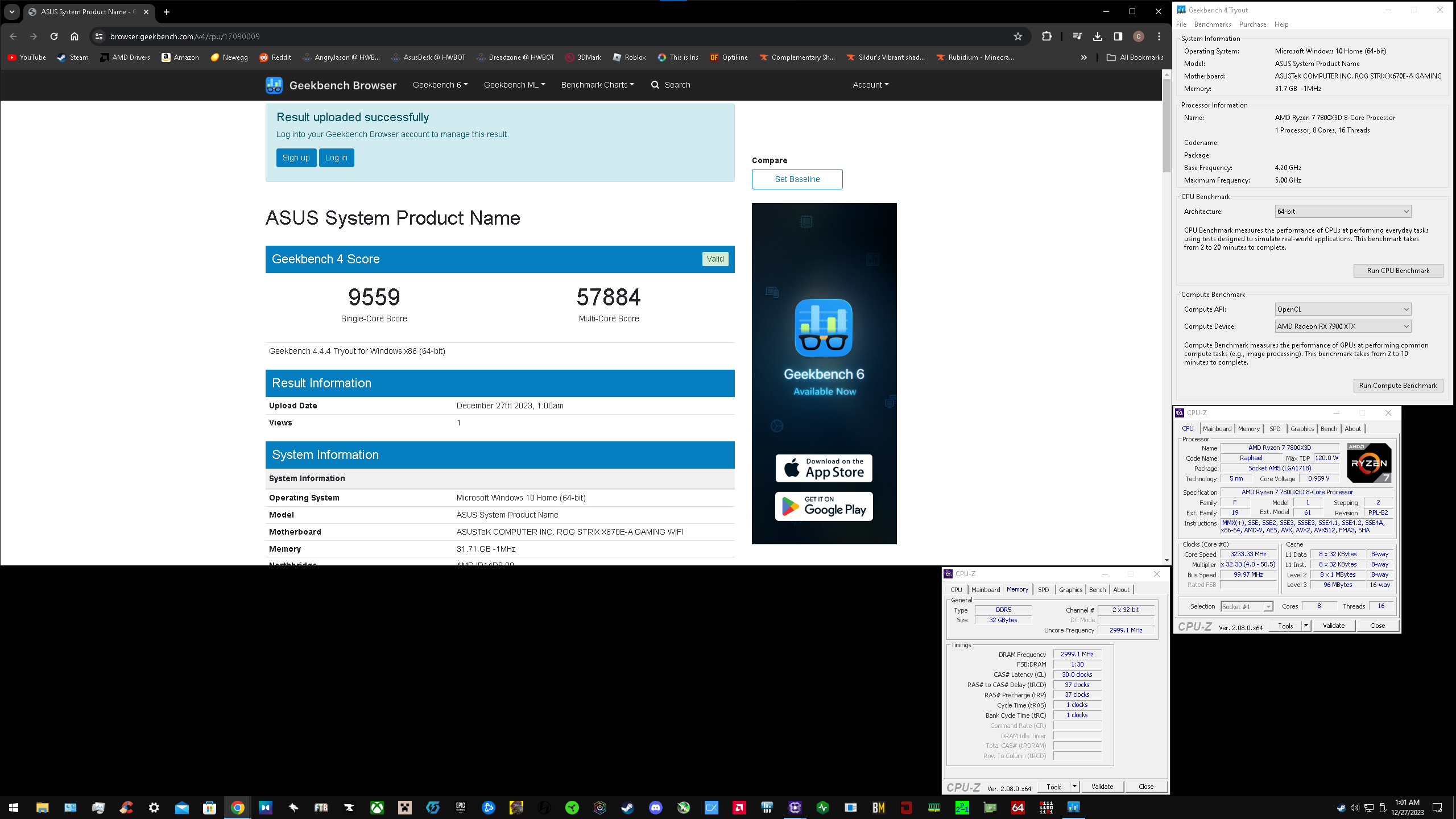The image size is (1456, 819).
Task: Open the Geekbench 4 Help menu
Action: (x=1281, y=24)
